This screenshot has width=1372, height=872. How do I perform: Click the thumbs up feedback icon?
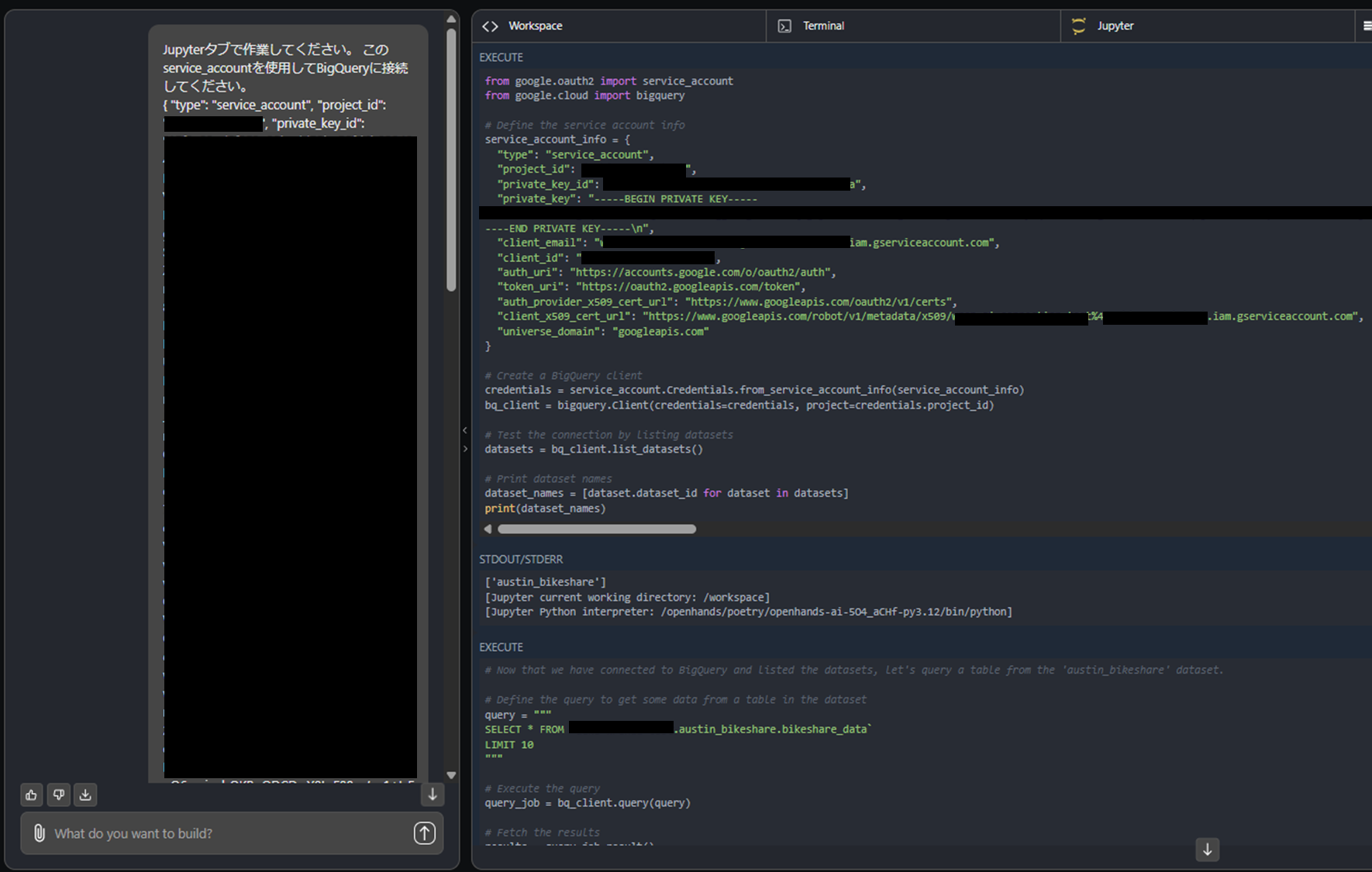(x=31, y=794)
